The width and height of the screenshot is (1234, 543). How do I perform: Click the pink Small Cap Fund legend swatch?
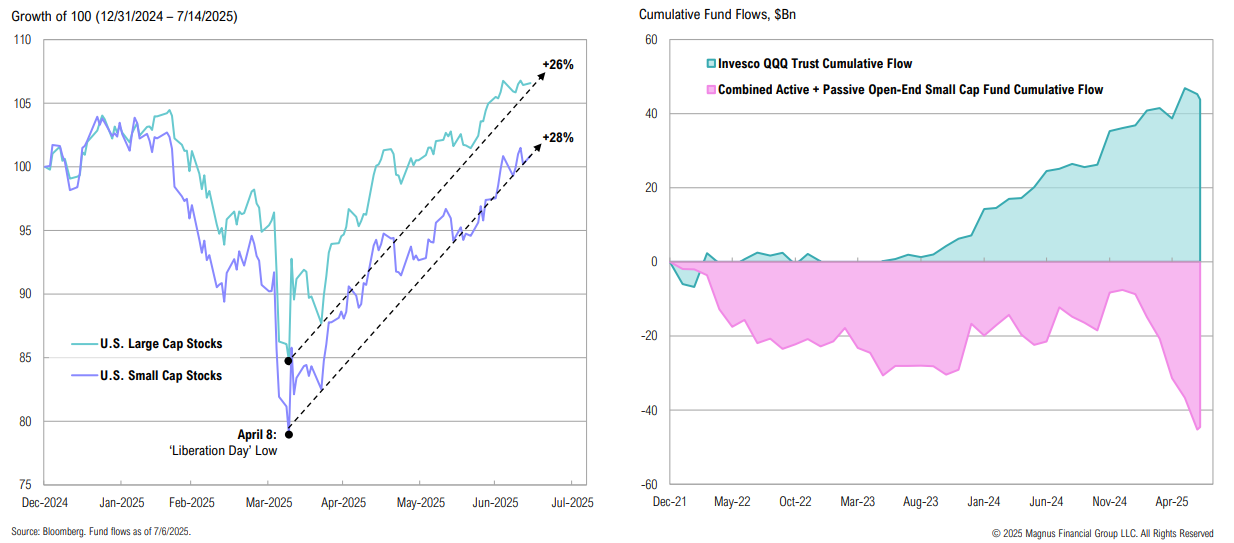click(x=711, y=90)
